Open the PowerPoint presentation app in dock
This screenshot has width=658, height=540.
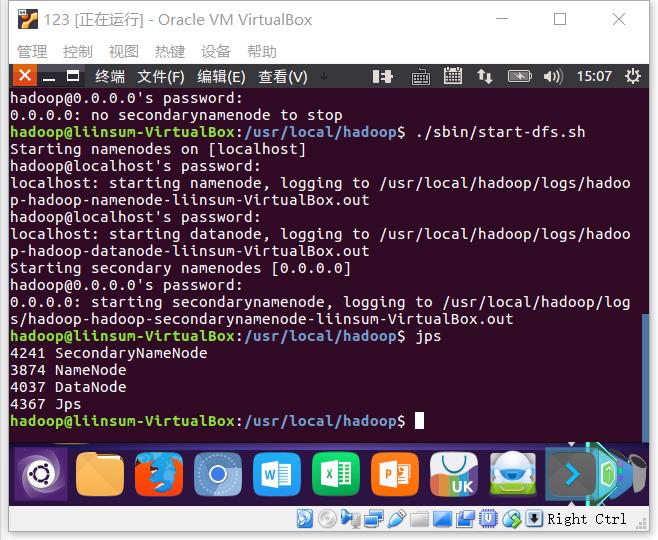tap(395, 475)
